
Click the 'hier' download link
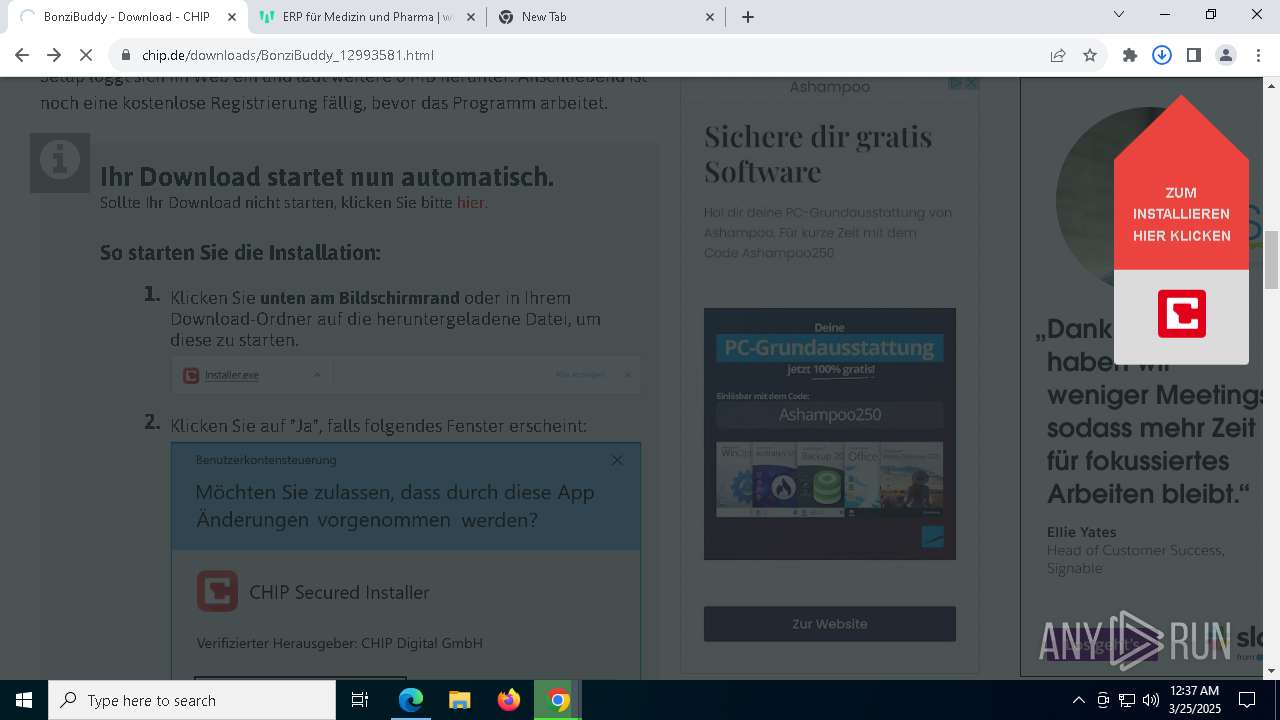[x=470, y=202]
